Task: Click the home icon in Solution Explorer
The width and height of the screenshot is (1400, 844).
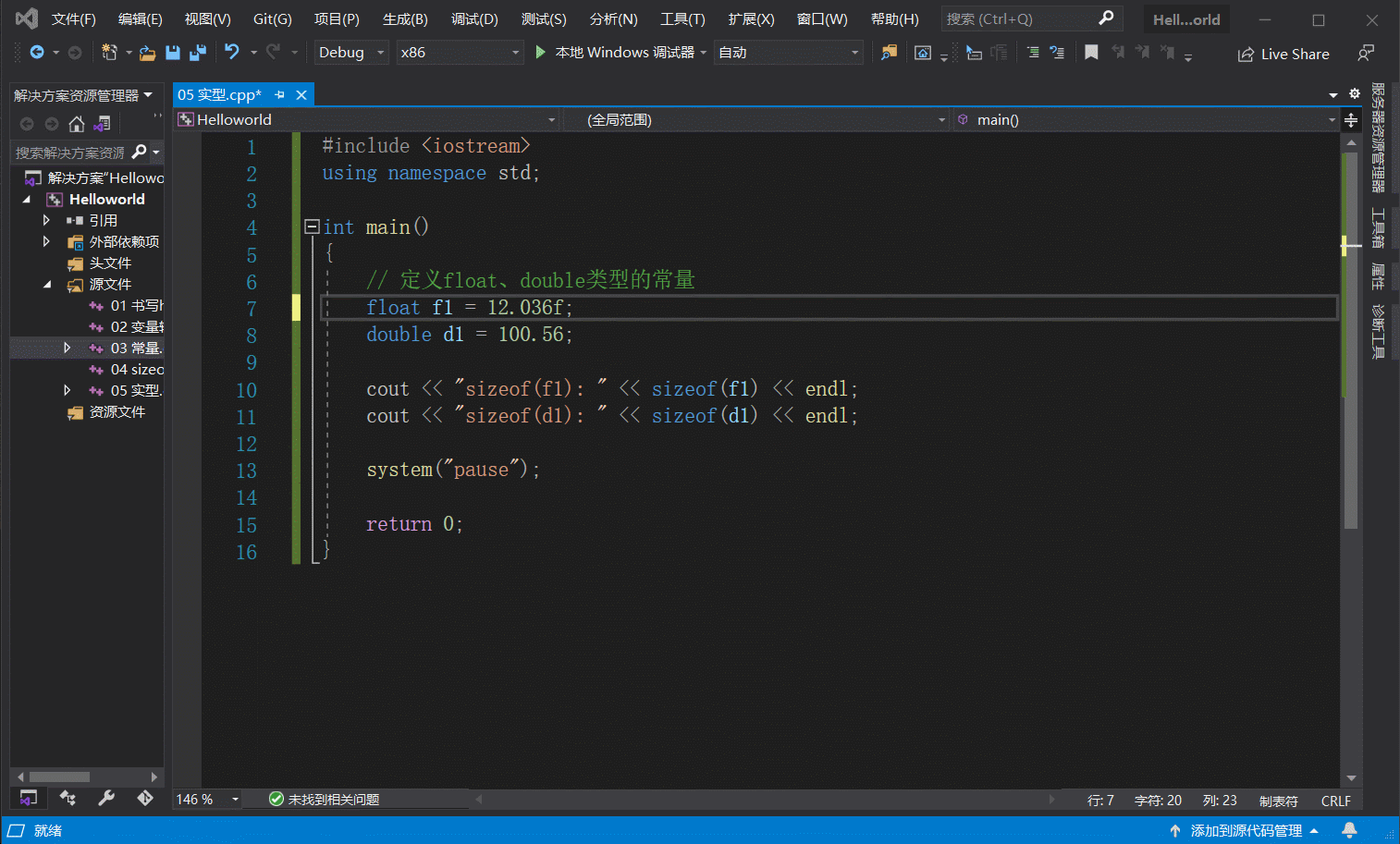Action: tap(77, 124)
